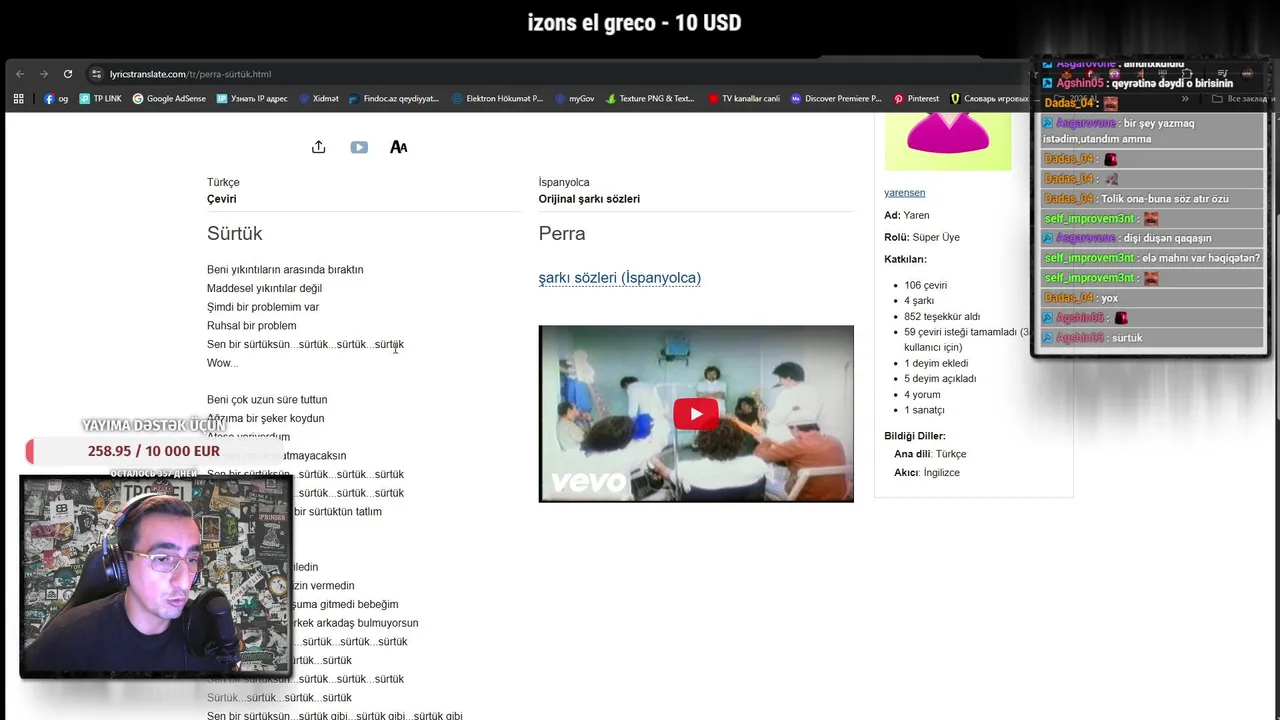The image size is (1280, 720).
Task: Click the '5 deyim açıkladı' entry
Action: (x=940, y=378)
